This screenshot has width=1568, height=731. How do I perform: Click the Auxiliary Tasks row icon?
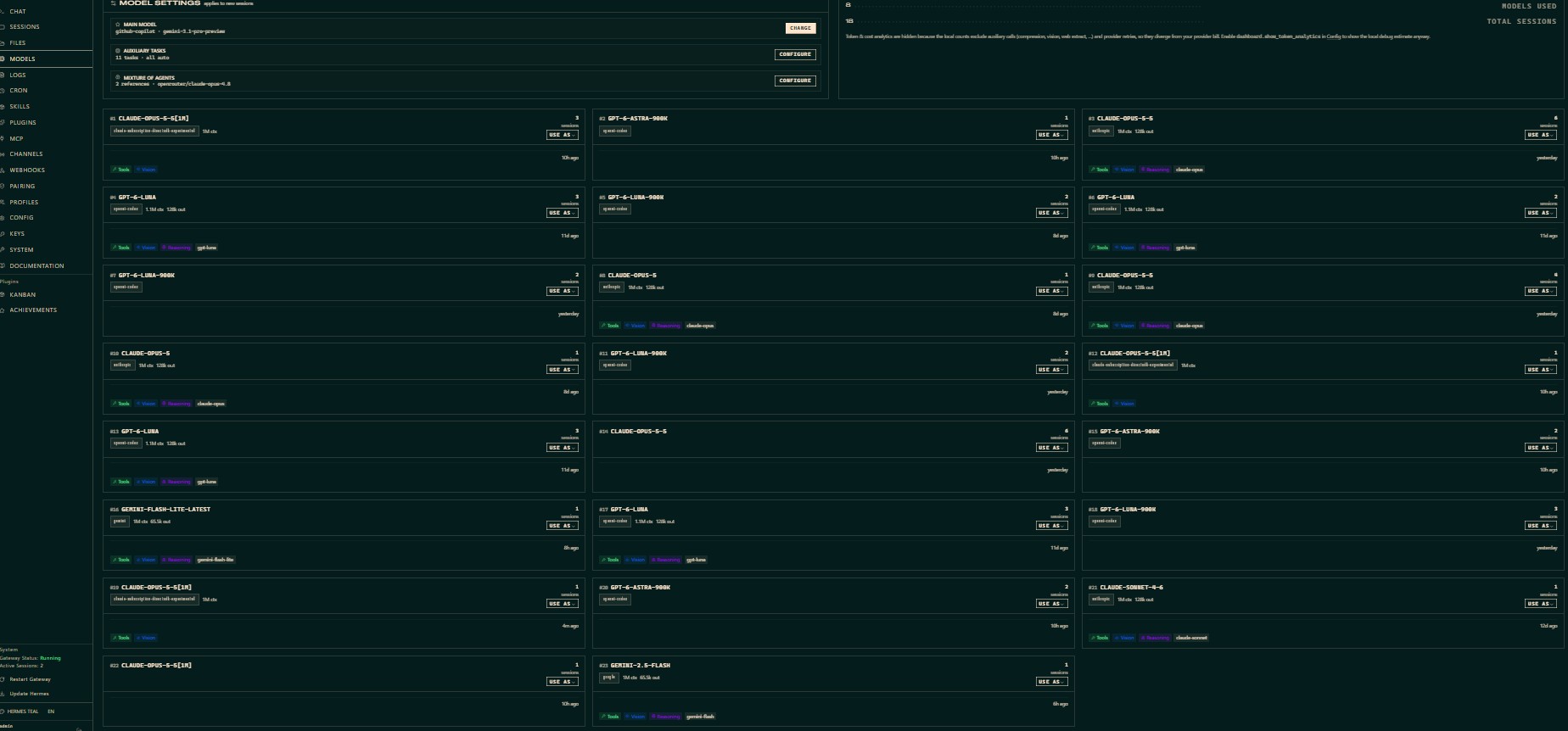pos(118,51)
